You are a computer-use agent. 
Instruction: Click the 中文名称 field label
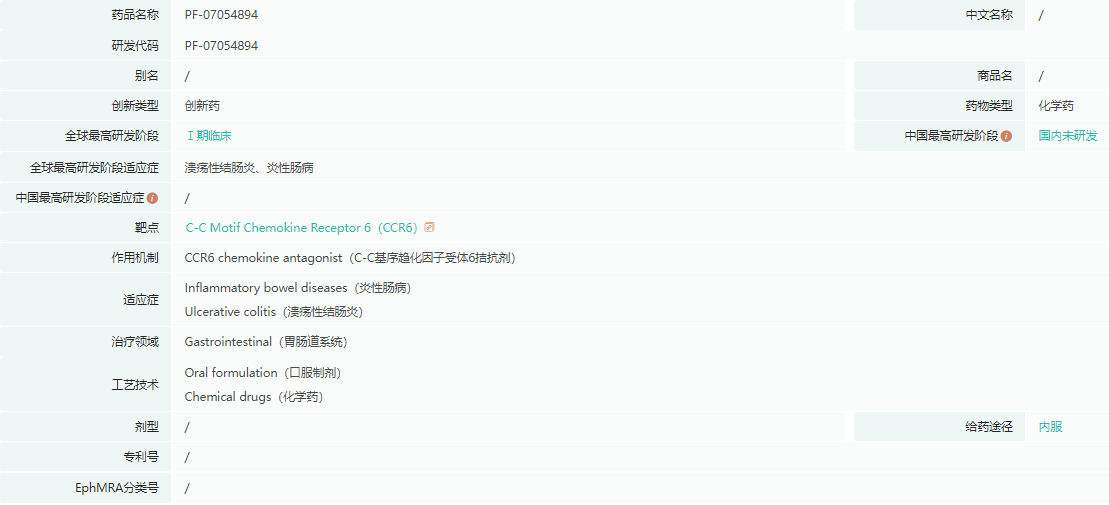[x=989, y=15]
